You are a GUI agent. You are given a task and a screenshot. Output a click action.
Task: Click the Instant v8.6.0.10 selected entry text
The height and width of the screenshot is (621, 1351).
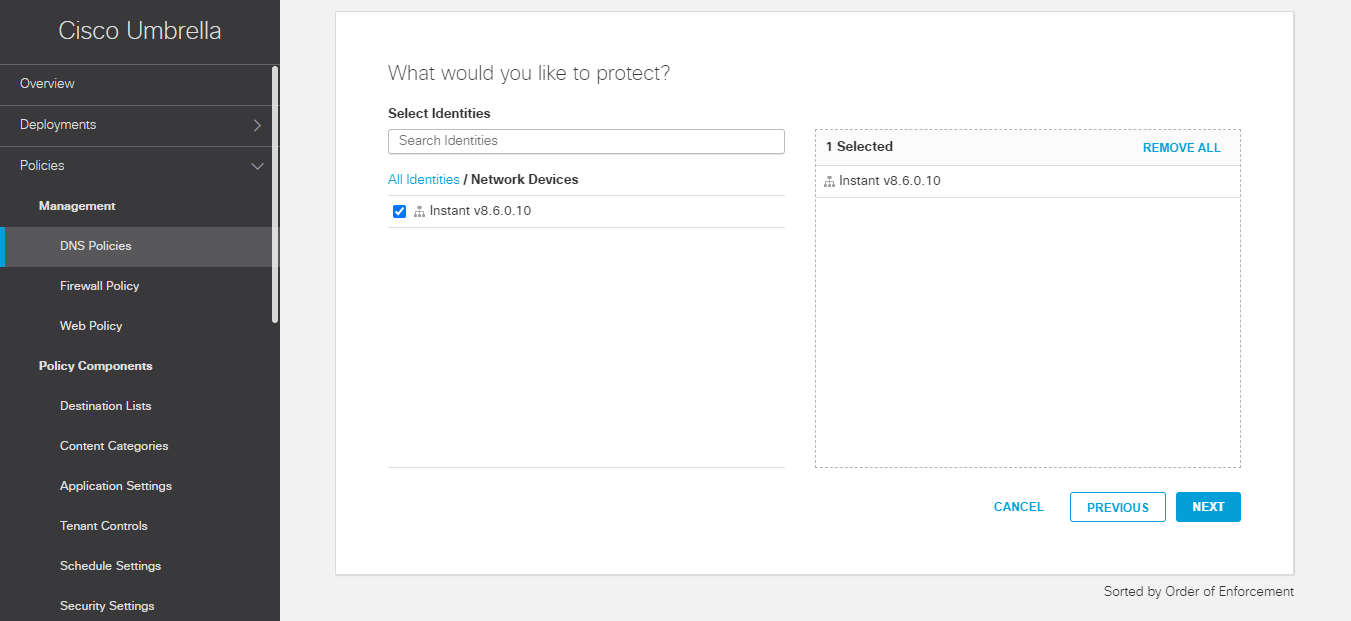click(890, 182)
